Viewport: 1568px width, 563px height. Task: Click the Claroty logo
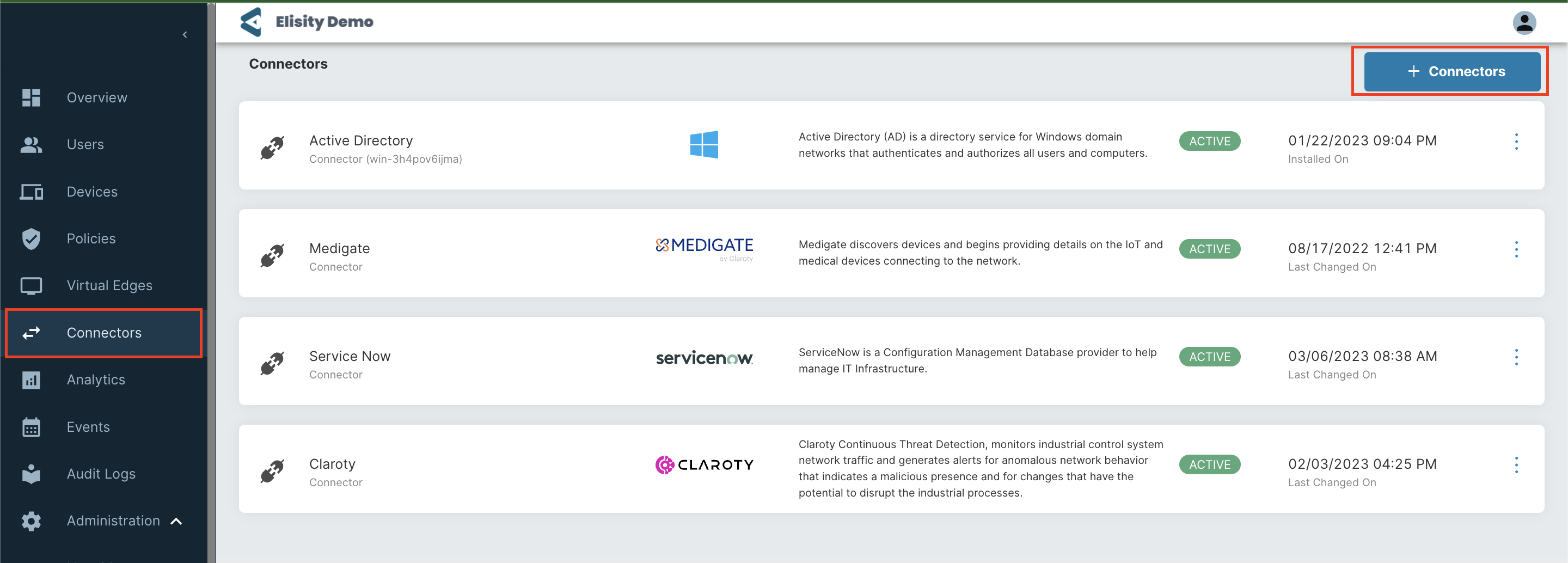pos(705,464)
